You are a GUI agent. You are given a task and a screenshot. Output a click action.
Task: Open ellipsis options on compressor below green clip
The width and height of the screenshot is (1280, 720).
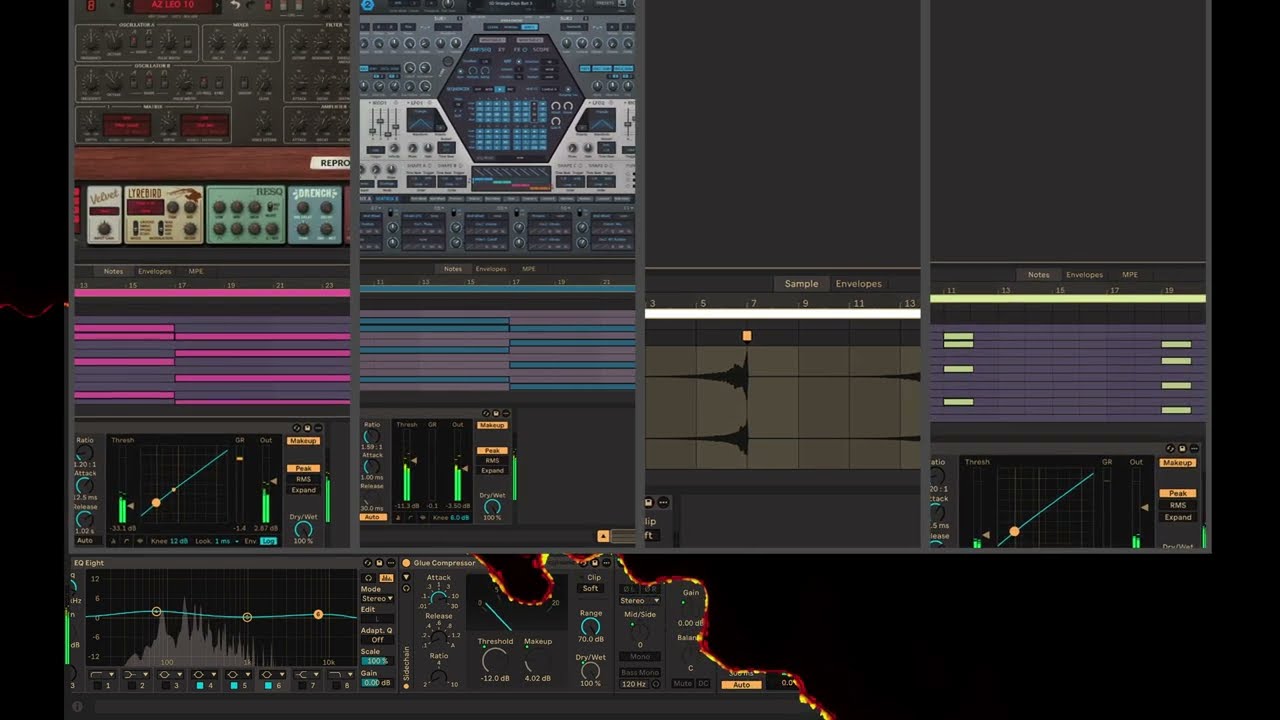(x=1195, y=449)
